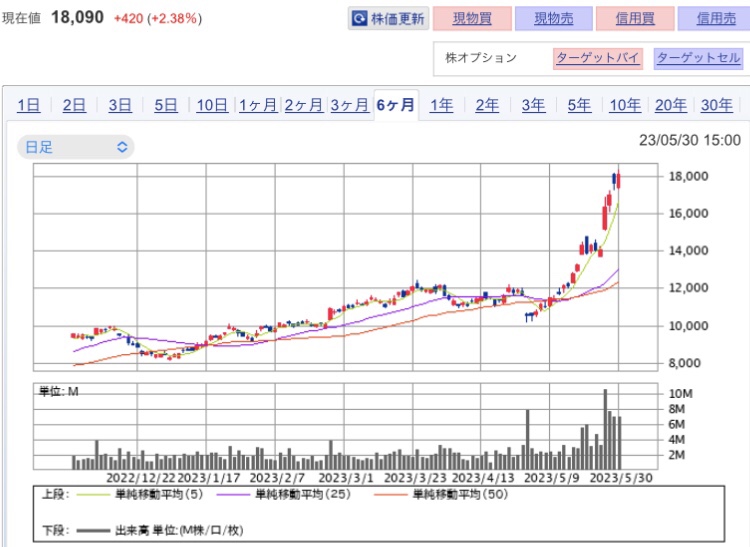Screen dimensions: 750x547
Task: Click the current price 18,090
Action: (77, 18)
